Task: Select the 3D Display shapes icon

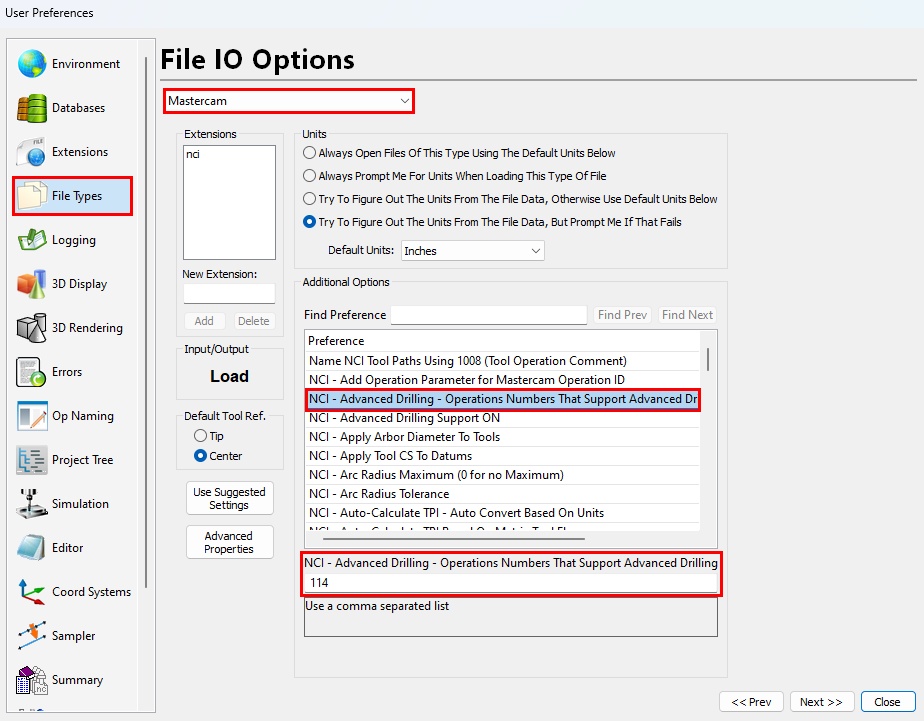Action: [x=32, y=284]
